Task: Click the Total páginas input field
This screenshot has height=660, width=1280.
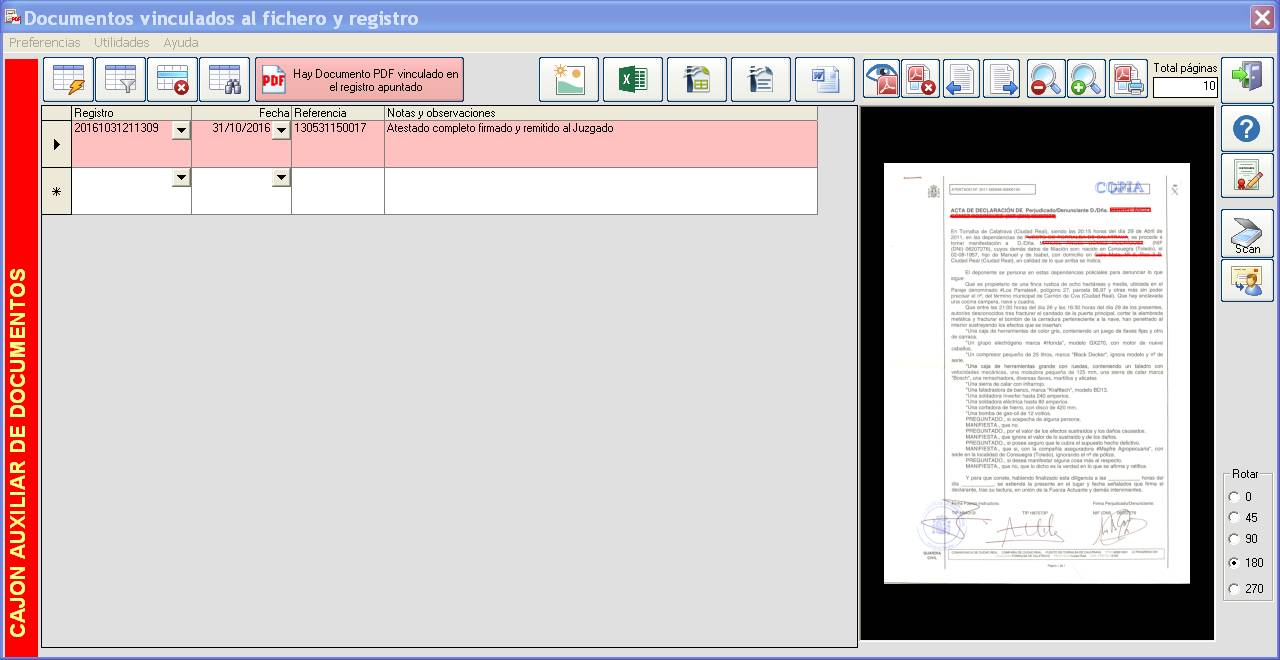Action: pos(1185,87)
